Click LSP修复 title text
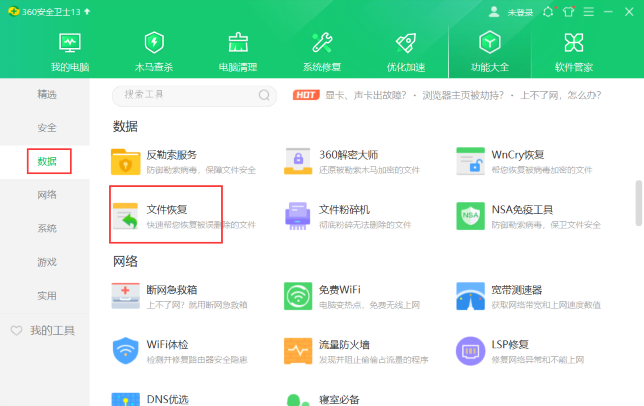This screenshot has height=406, width=644. 510,344
